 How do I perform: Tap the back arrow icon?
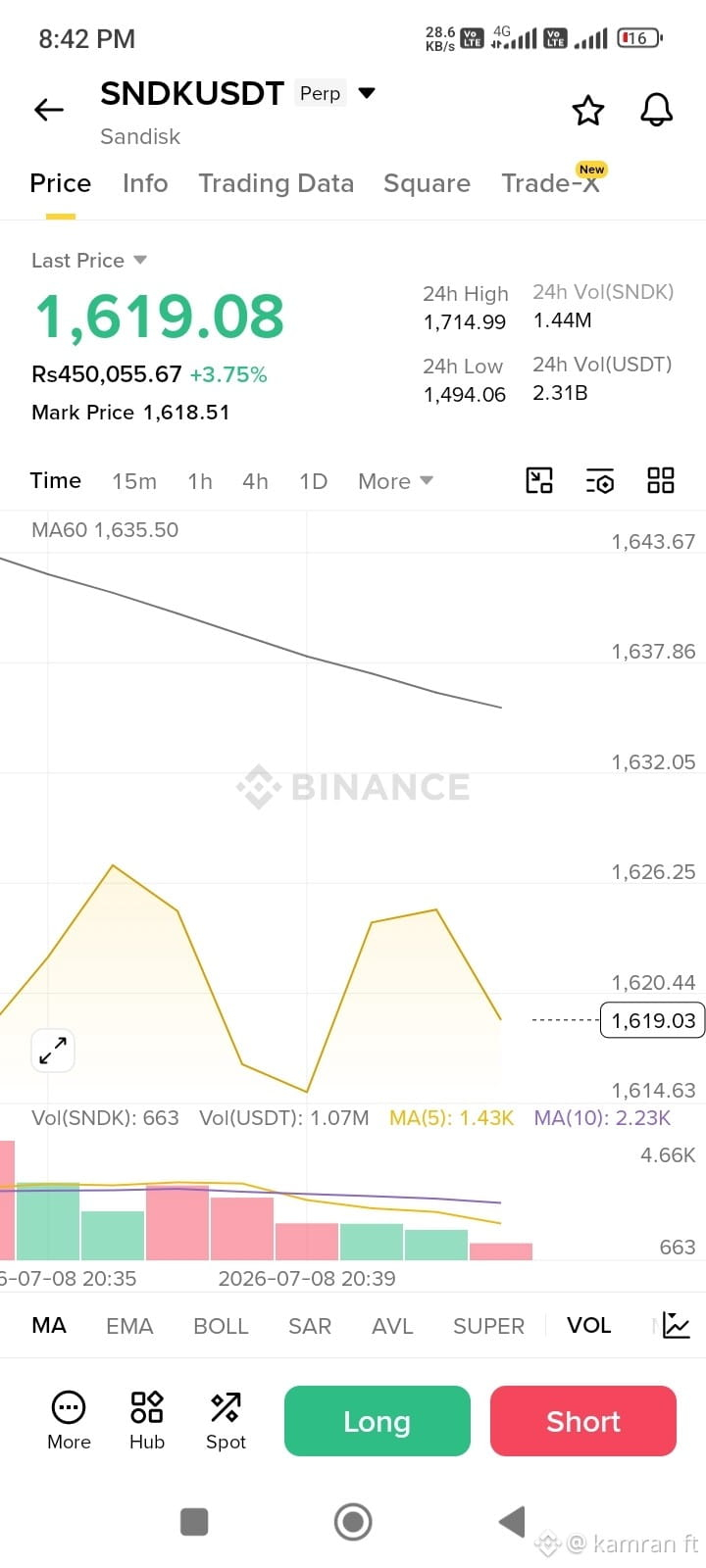tap(49, 110)
